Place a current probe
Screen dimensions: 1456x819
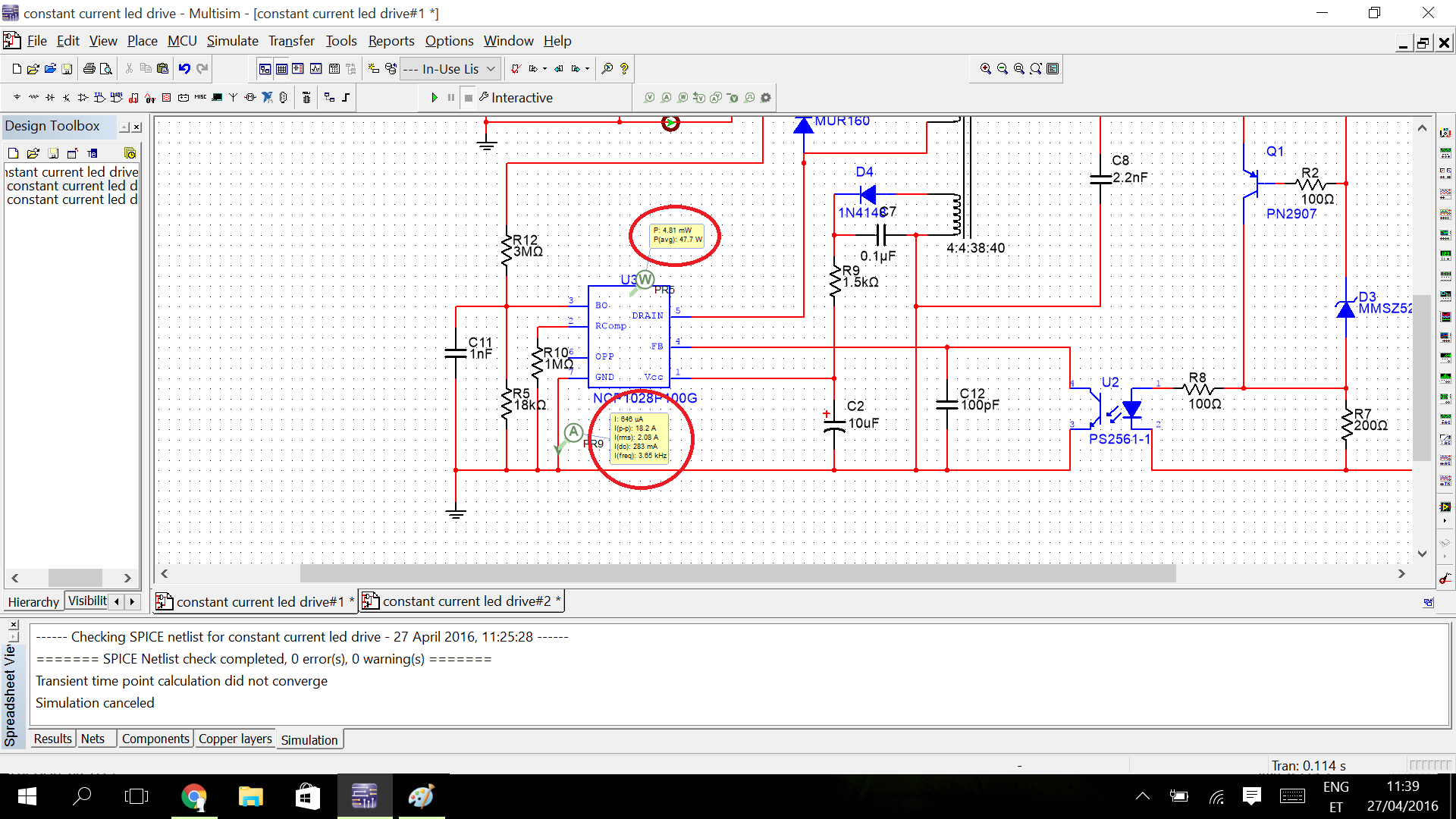[666, 98]
